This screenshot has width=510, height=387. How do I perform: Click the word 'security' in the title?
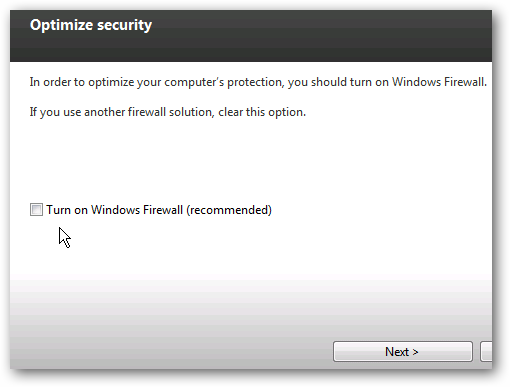pyautogui.click(x=123, y=25)
